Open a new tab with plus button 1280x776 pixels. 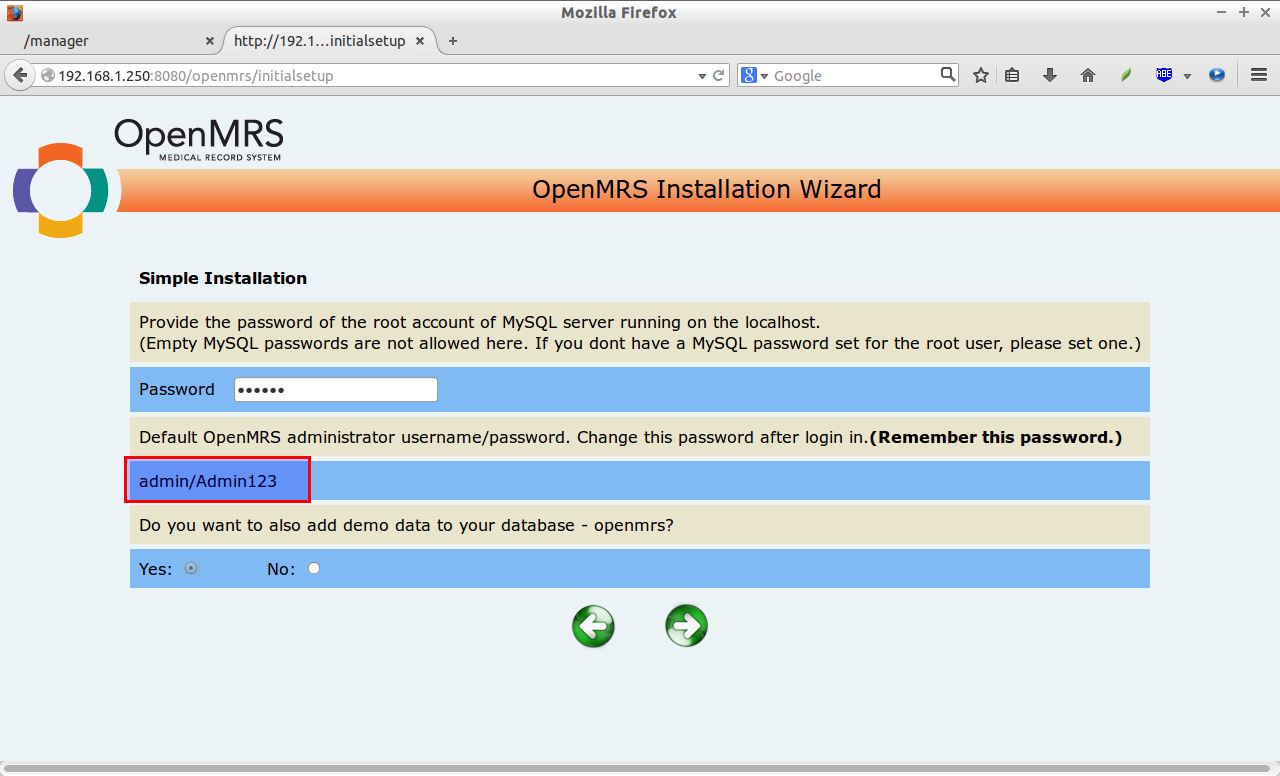pyautogui.click(x=453, y=41)
